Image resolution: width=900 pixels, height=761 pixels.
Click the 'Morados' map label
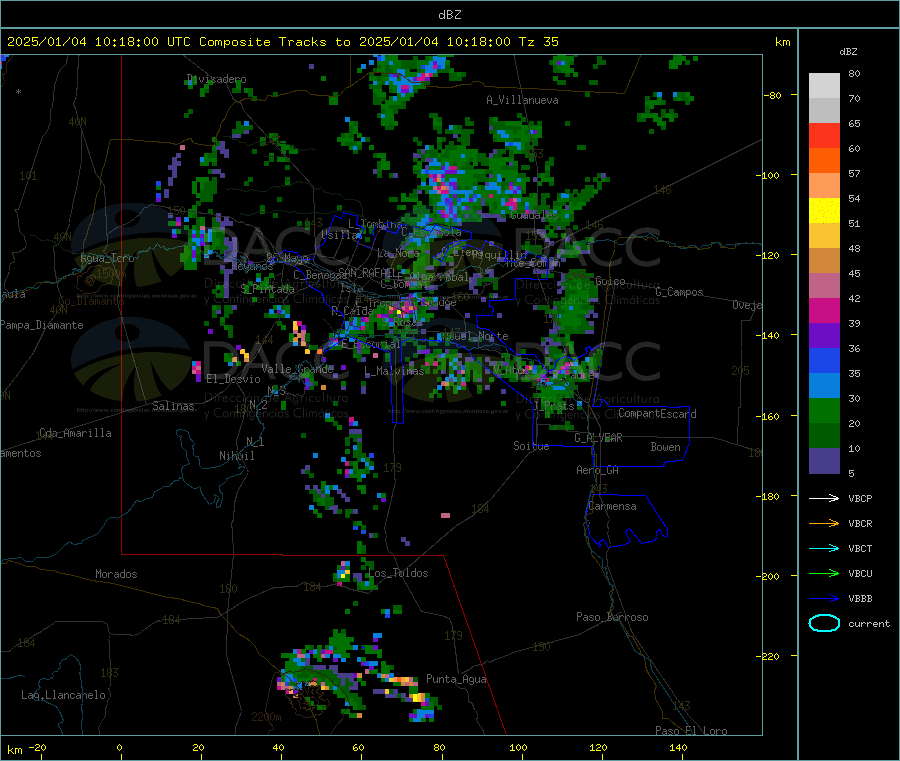(116, 574)
